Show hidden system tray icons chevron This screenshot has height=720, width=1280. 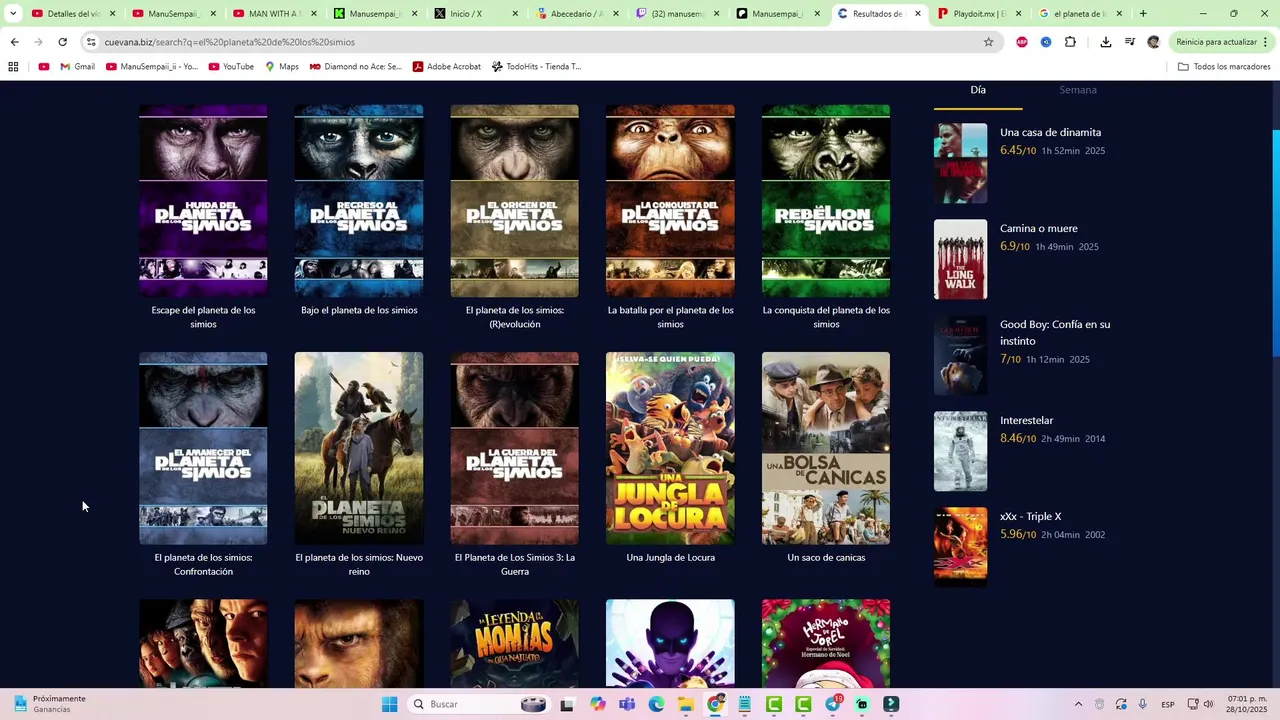[x=1078, y=704]
